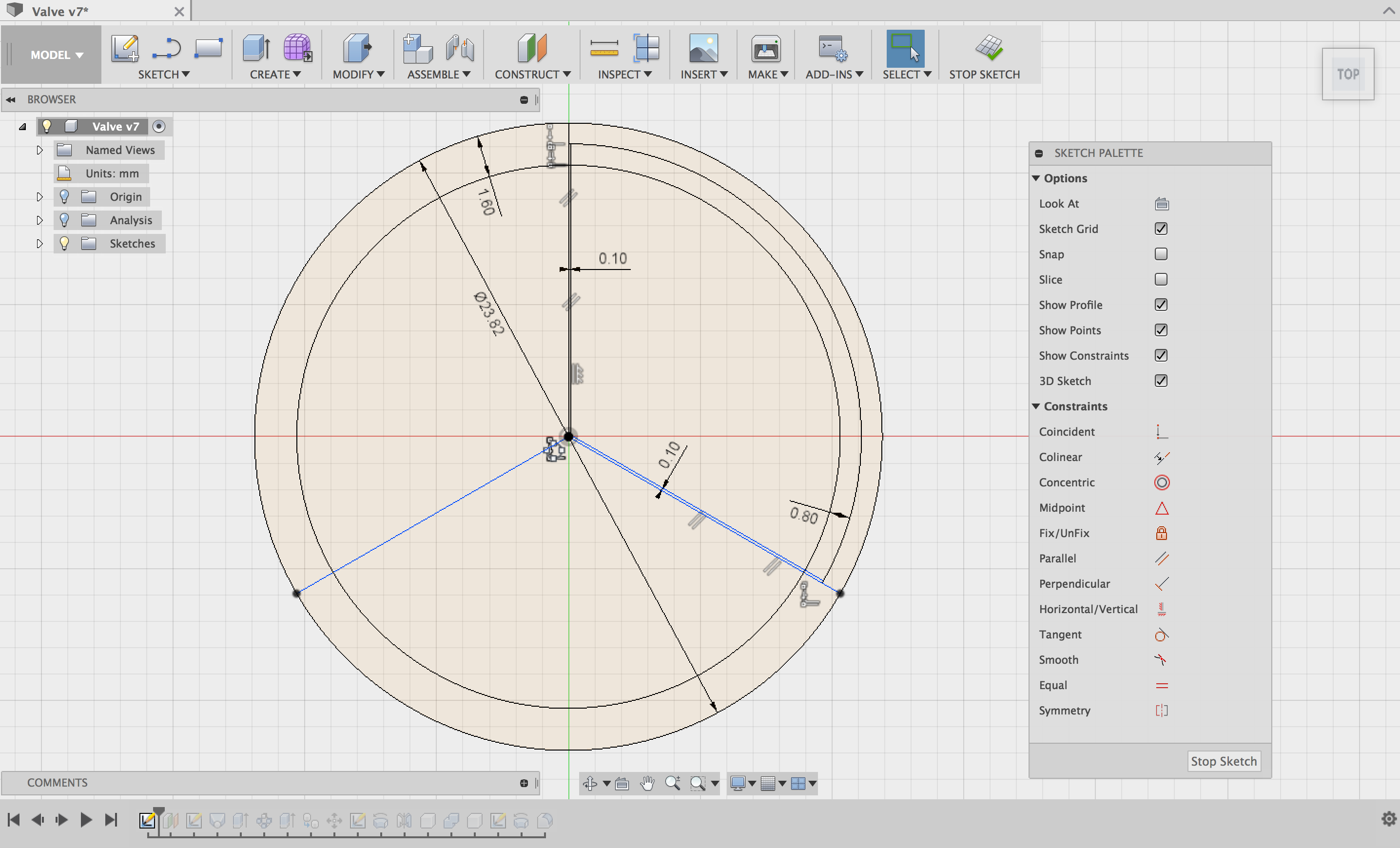Open the INSPECT menu
1400x848 pixels.
coord(624,75)
